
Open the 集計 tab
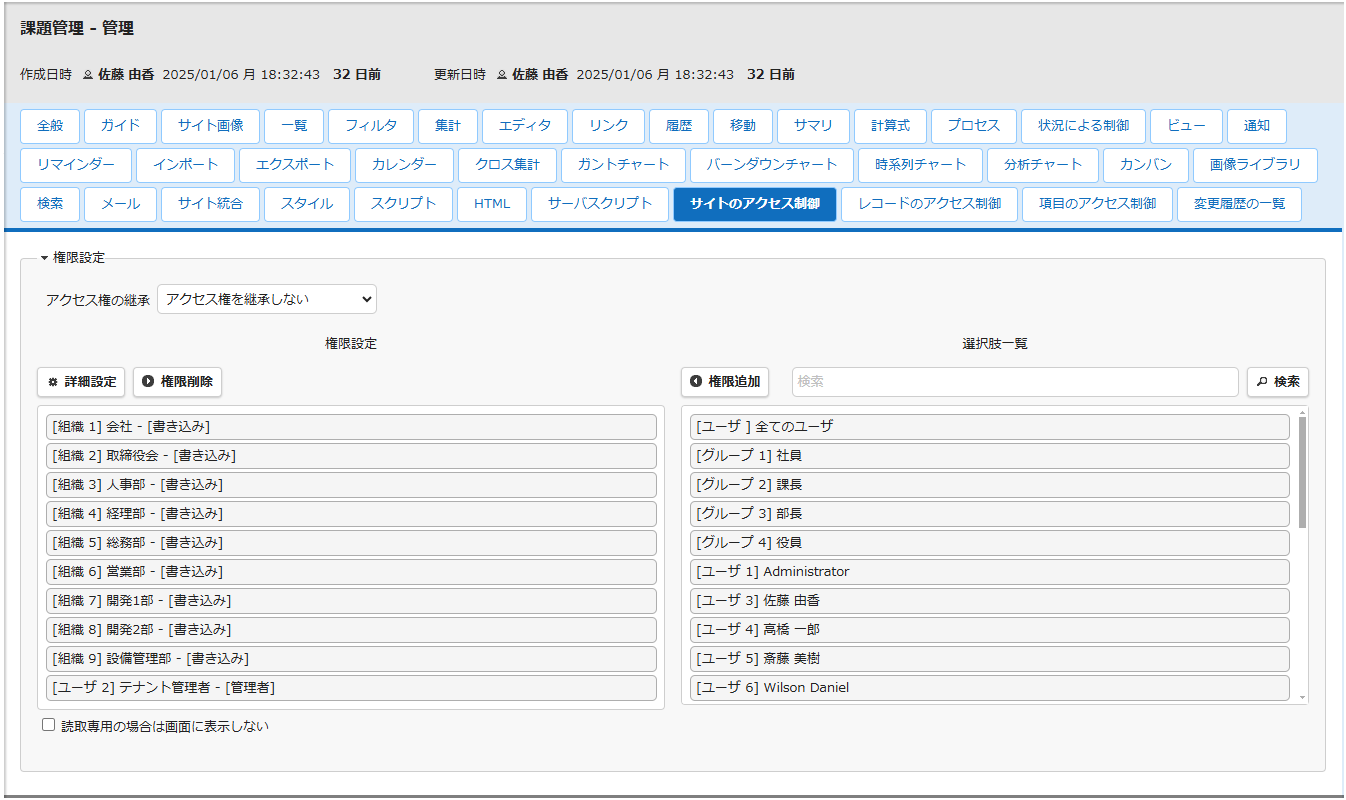coord(448,126)
